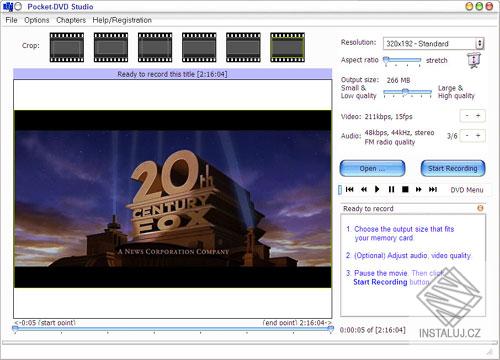This screenshot has height=360, width=500.
Task: Click the '266 MB' output size value
Action: (x=398, y=80)
